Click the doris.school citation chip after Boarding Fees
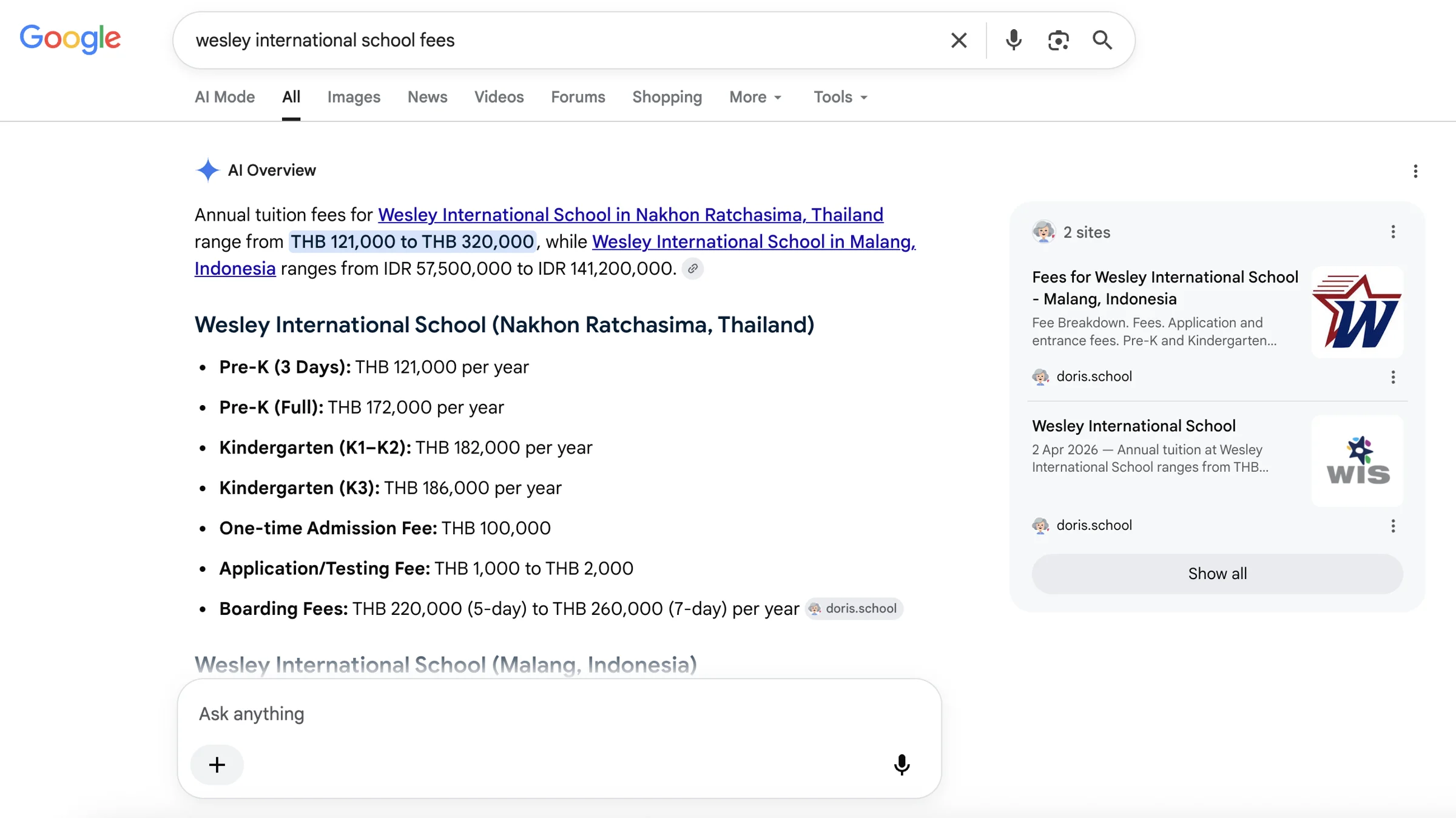The width and height of the screenshot is (1456, 818). (854, 608)
